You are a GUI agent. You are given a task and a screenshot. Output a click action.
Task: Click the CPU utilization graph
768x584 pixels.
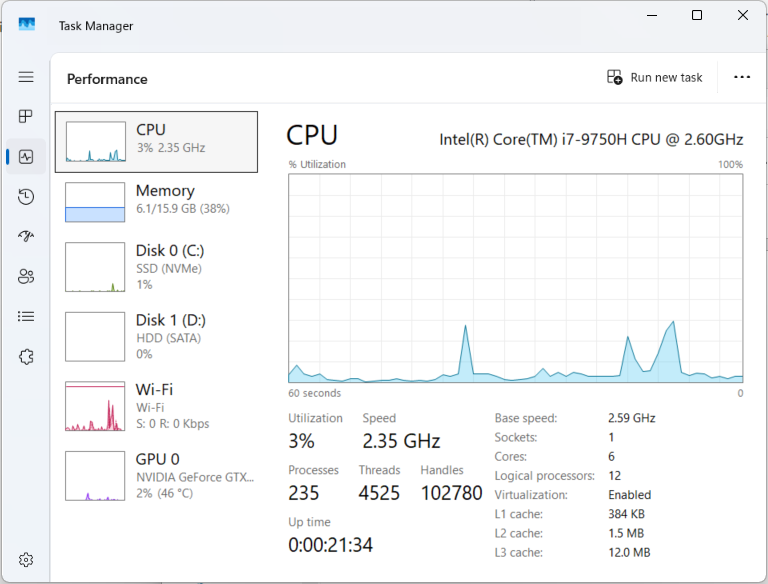tap(515, 278)
